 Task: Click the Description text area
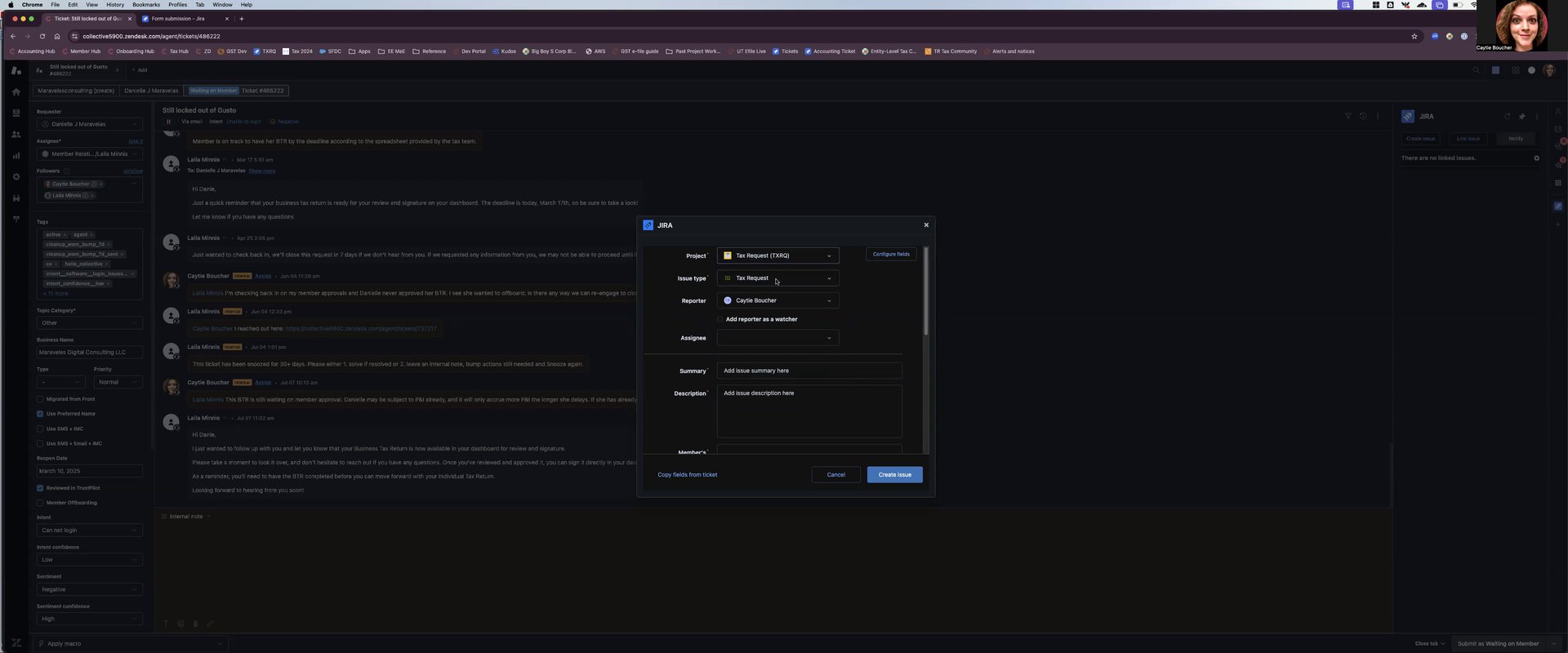[809, 411]
